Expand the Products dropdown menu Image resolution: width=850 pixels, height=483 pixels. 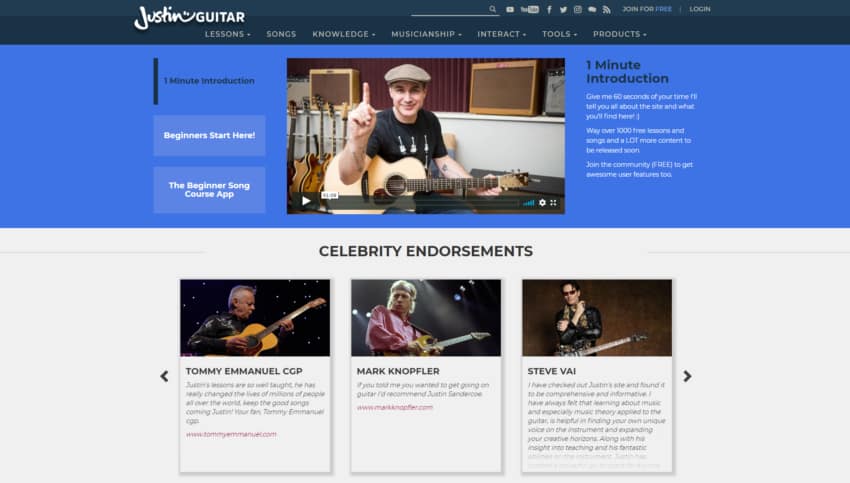(620, 34)
